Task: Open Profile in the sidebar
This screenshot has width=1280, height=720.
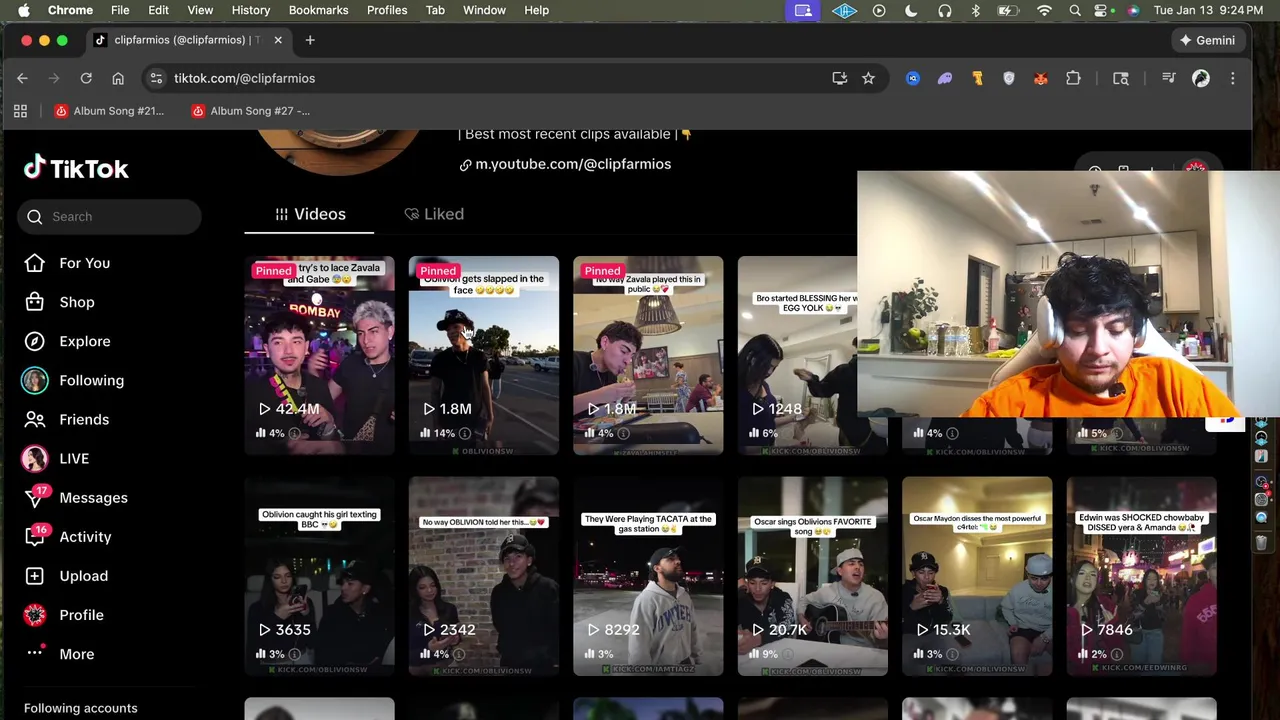Action: 81,615
